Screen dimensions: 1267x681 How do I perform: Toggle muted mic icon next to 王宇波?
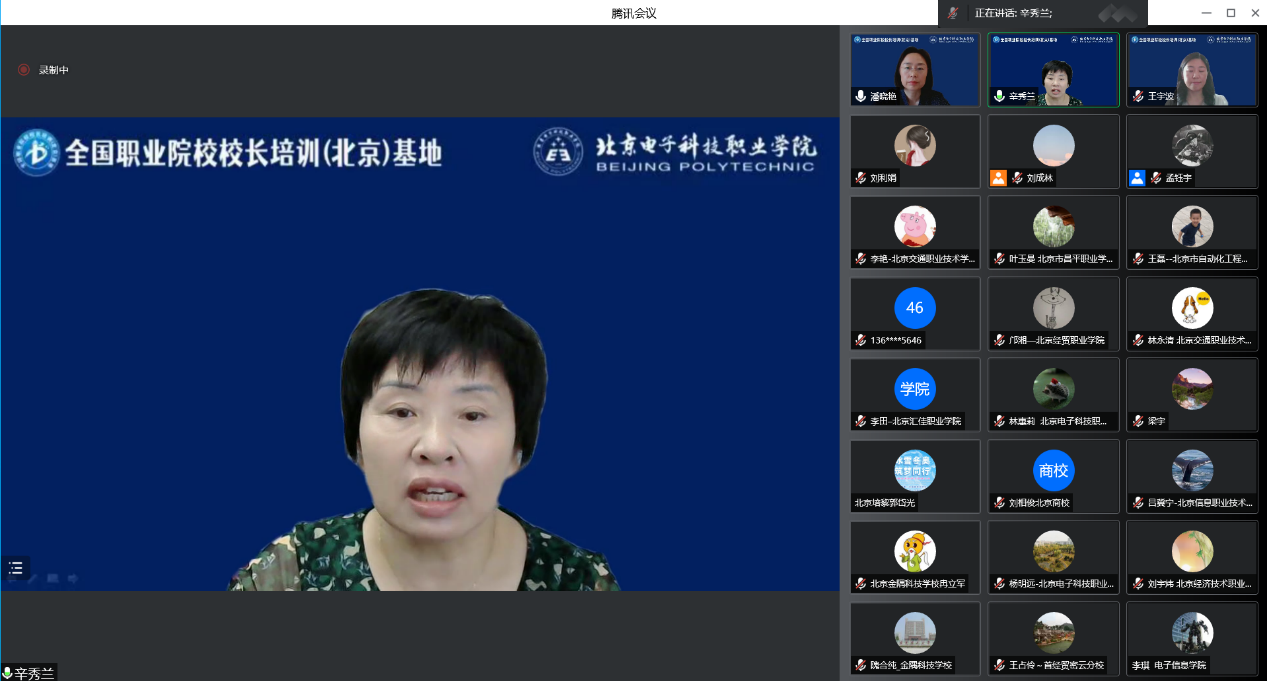1137,97
